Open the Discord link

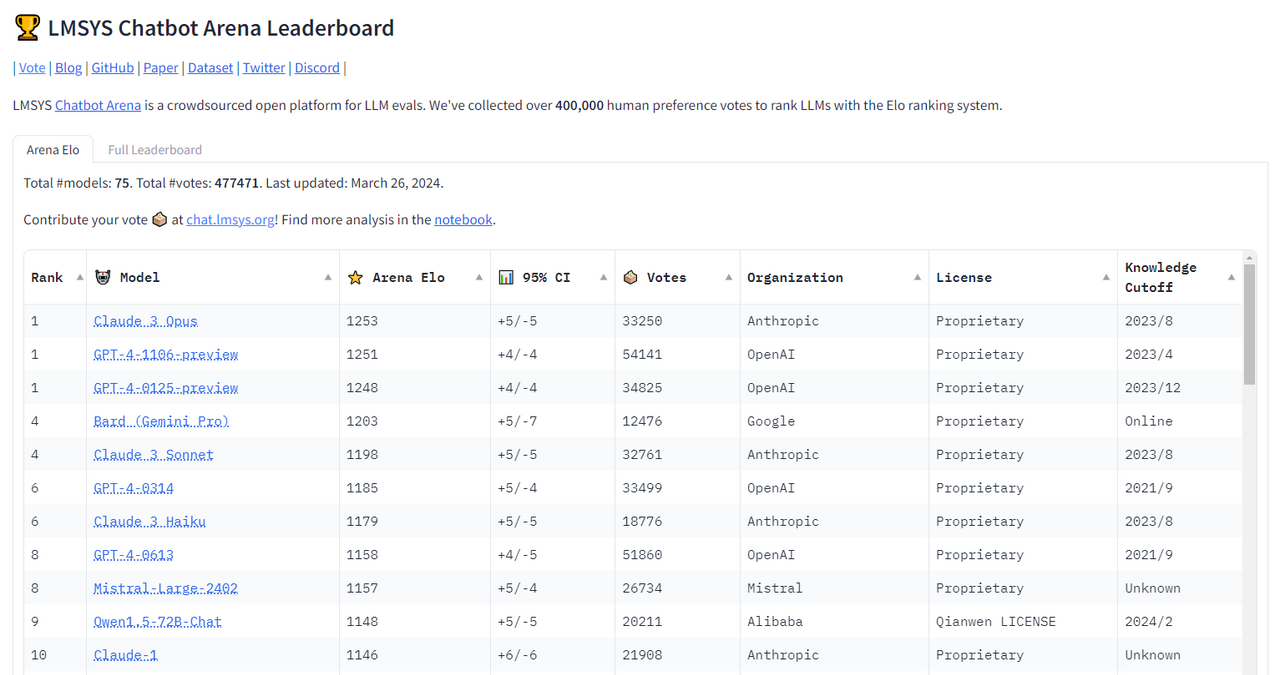(317, 67)
